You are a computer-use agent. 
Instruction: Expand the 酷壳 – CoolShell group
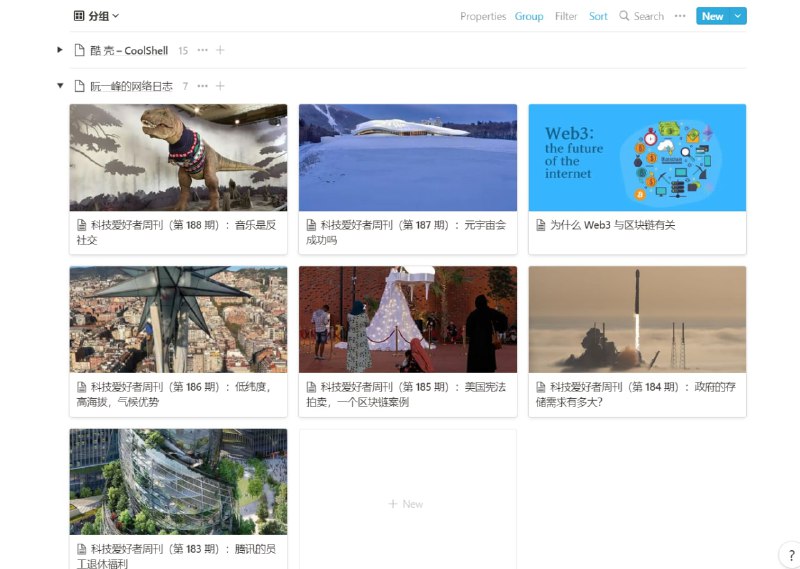click(x=60, y=50)
